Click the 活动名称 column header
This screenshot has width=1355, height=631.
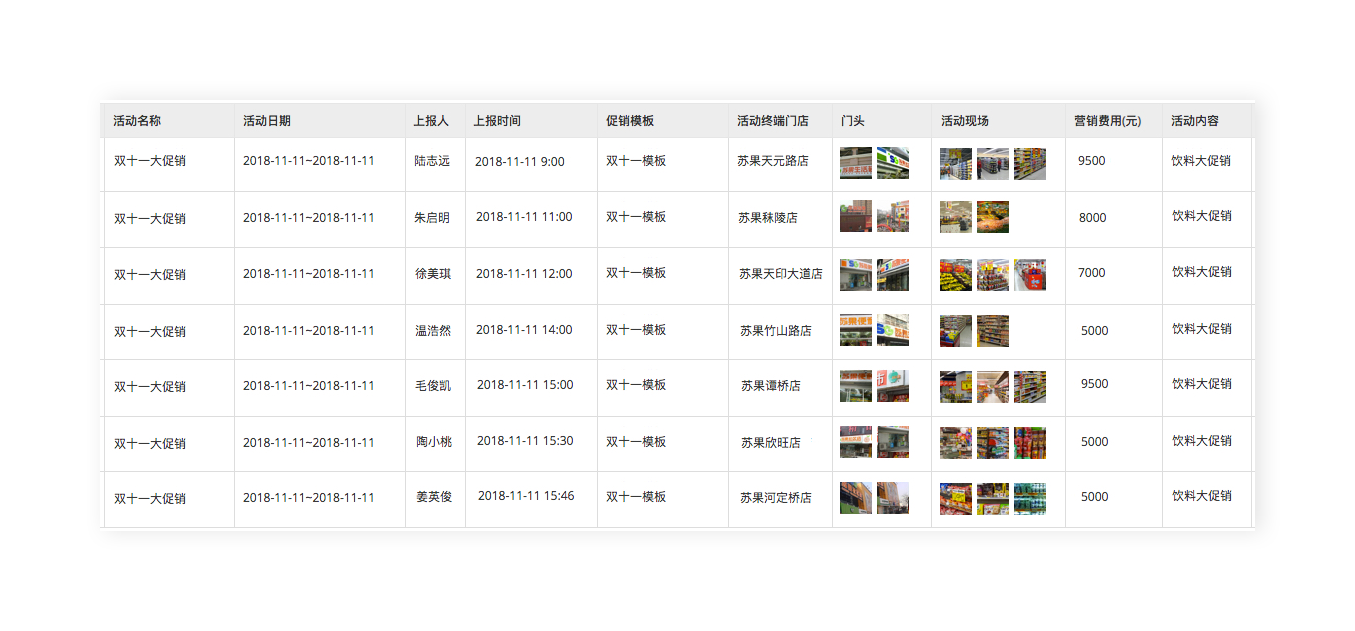point(137,121)
